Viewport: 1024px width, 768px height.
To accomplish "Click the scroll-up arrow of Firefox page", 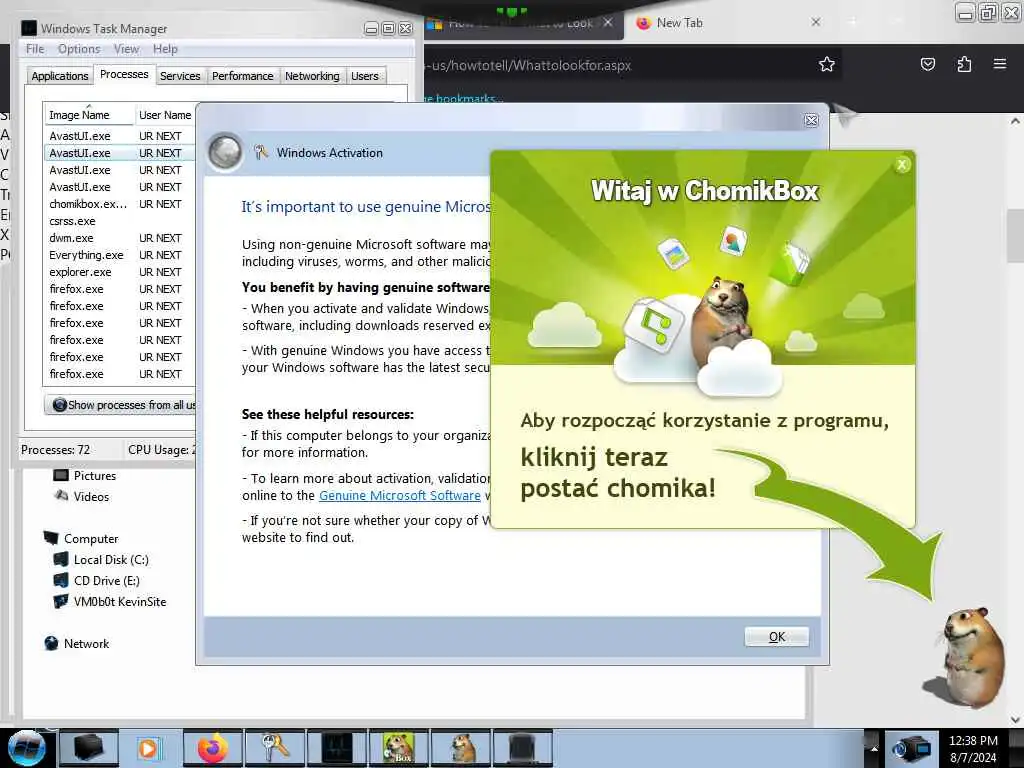I will pyautogui.click(x=1015, y=121).
